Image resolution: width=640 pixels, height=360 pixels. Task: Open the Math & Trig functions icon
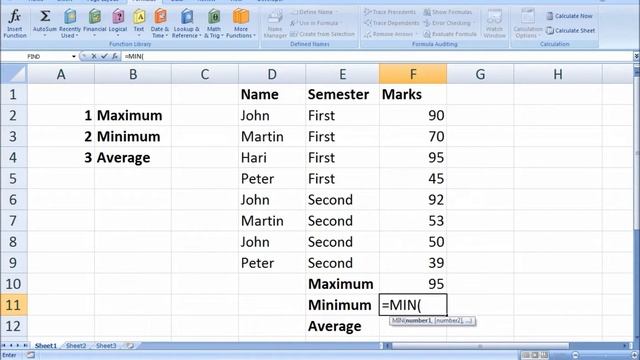point(213,17)
